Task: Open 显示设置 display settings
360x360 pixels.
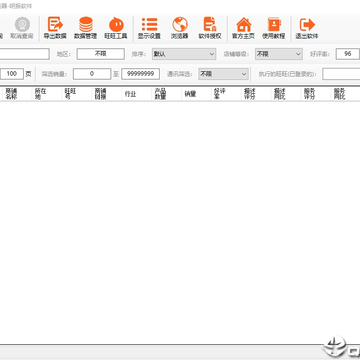Action: tap(149, 28)
